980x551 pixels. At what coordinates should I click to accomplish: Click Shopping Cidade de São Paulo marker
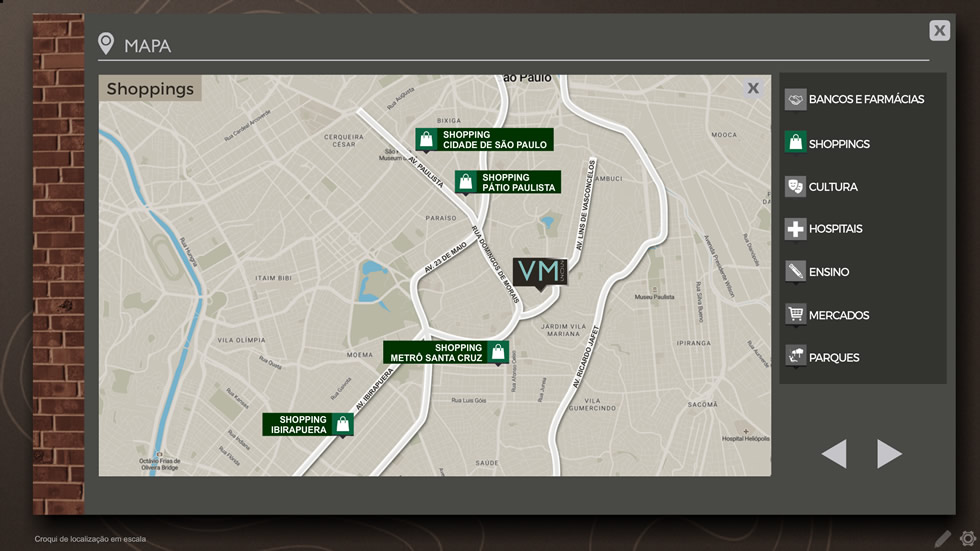pyautogui.click(x=484, y=139)
